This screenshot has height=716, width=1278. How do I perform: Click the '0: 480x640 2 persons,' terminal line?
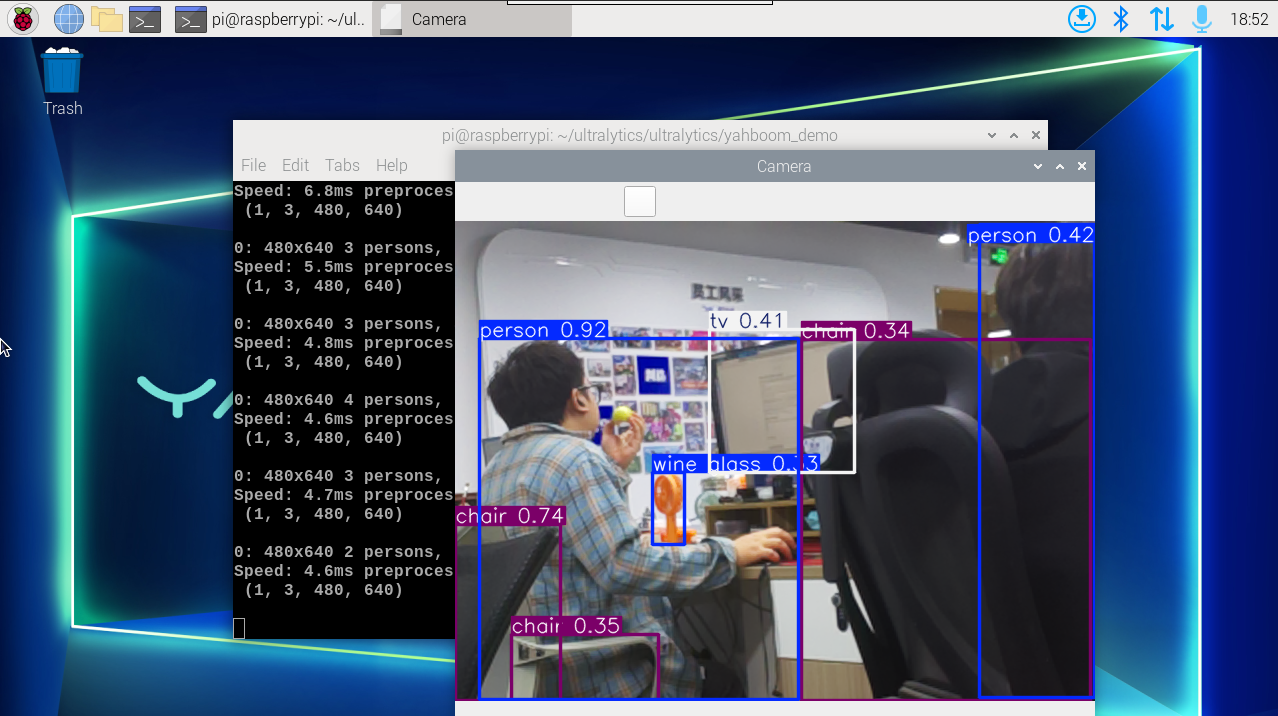coord(338,552)
